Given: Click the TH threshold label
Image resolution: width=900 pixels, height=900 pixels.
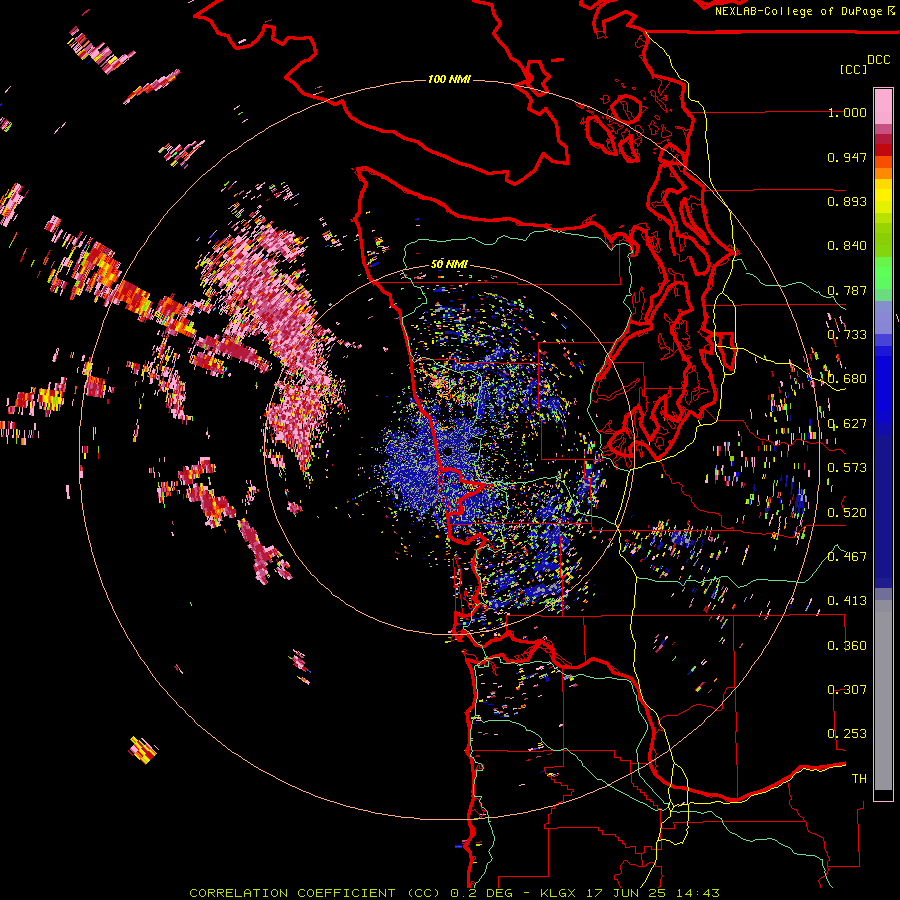Looking at the screenshot, I should coord(859,779).
